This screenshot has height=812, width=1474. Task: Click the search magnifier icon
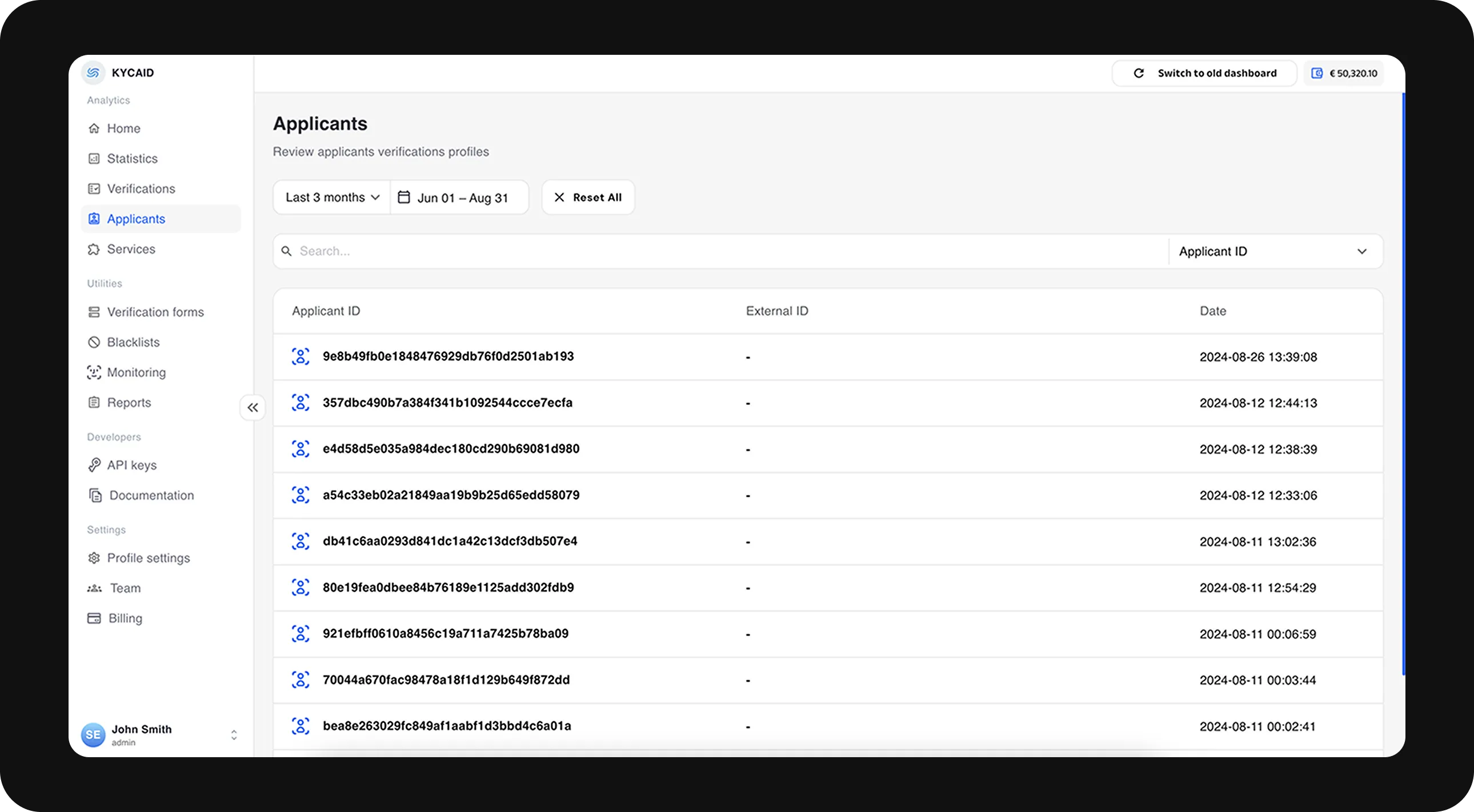(x=287, y=251)
